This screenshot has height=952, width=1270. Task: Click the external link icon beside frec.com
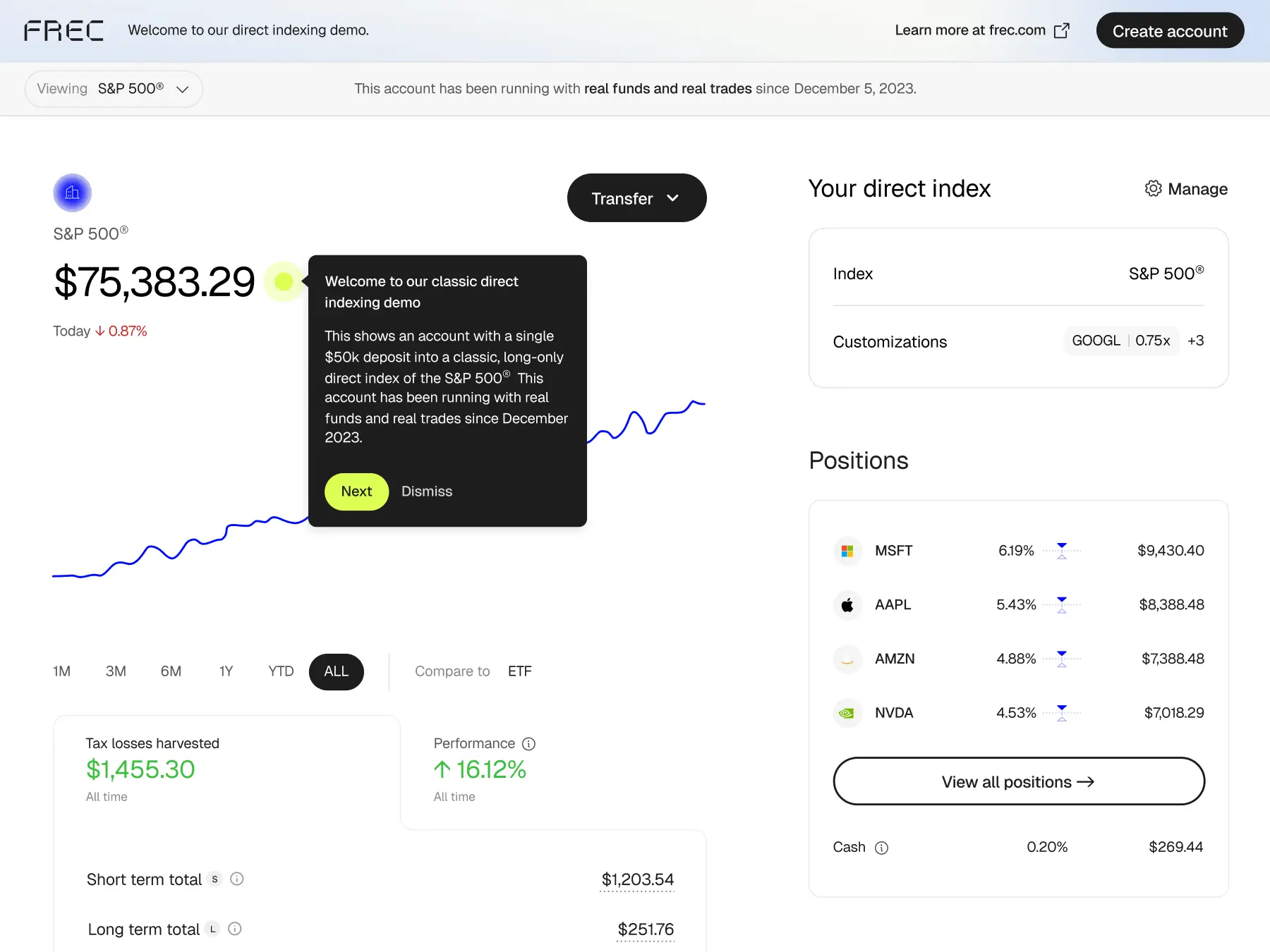(1061, 30)
